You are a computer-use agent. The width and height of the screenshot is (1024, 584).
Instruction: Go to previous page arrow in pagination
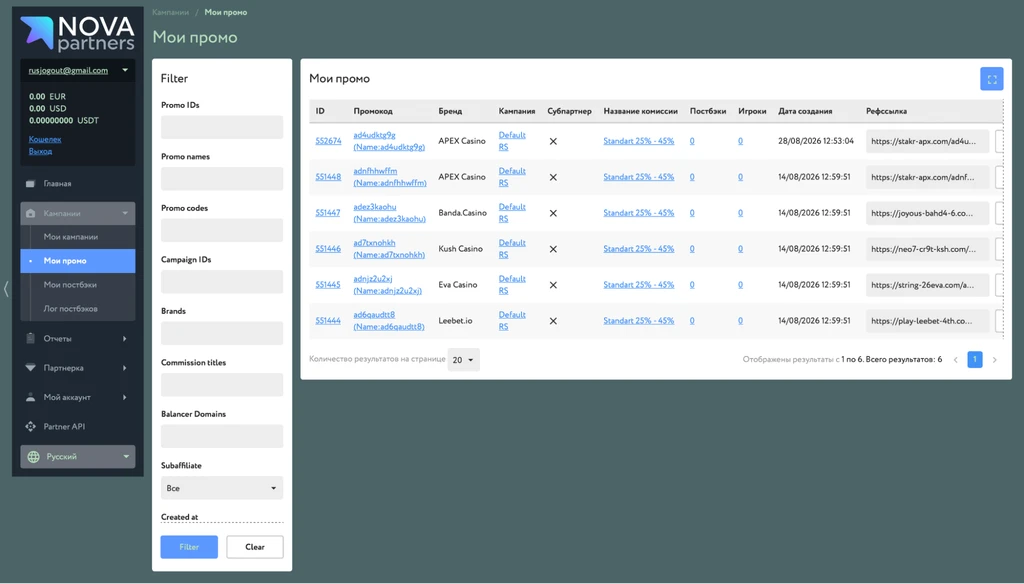point(955,360)
